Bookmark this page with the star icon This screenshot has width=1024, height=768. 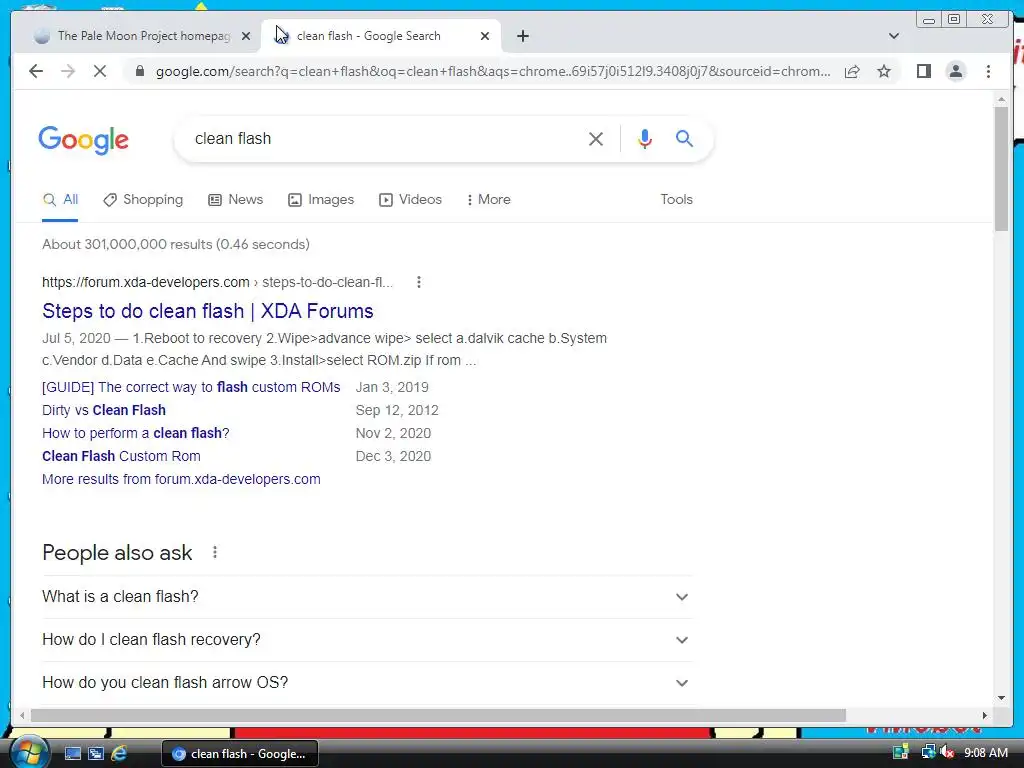884,71
